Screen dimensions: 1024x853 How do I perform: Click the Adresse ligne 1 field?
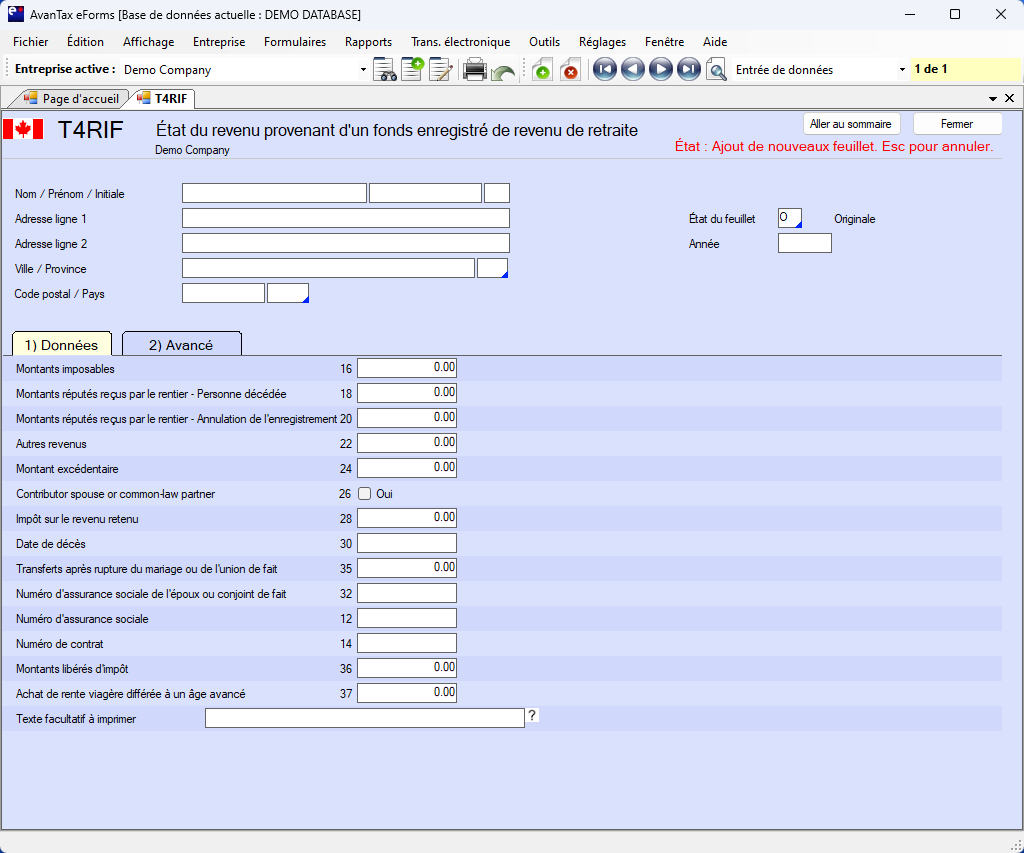345,218
